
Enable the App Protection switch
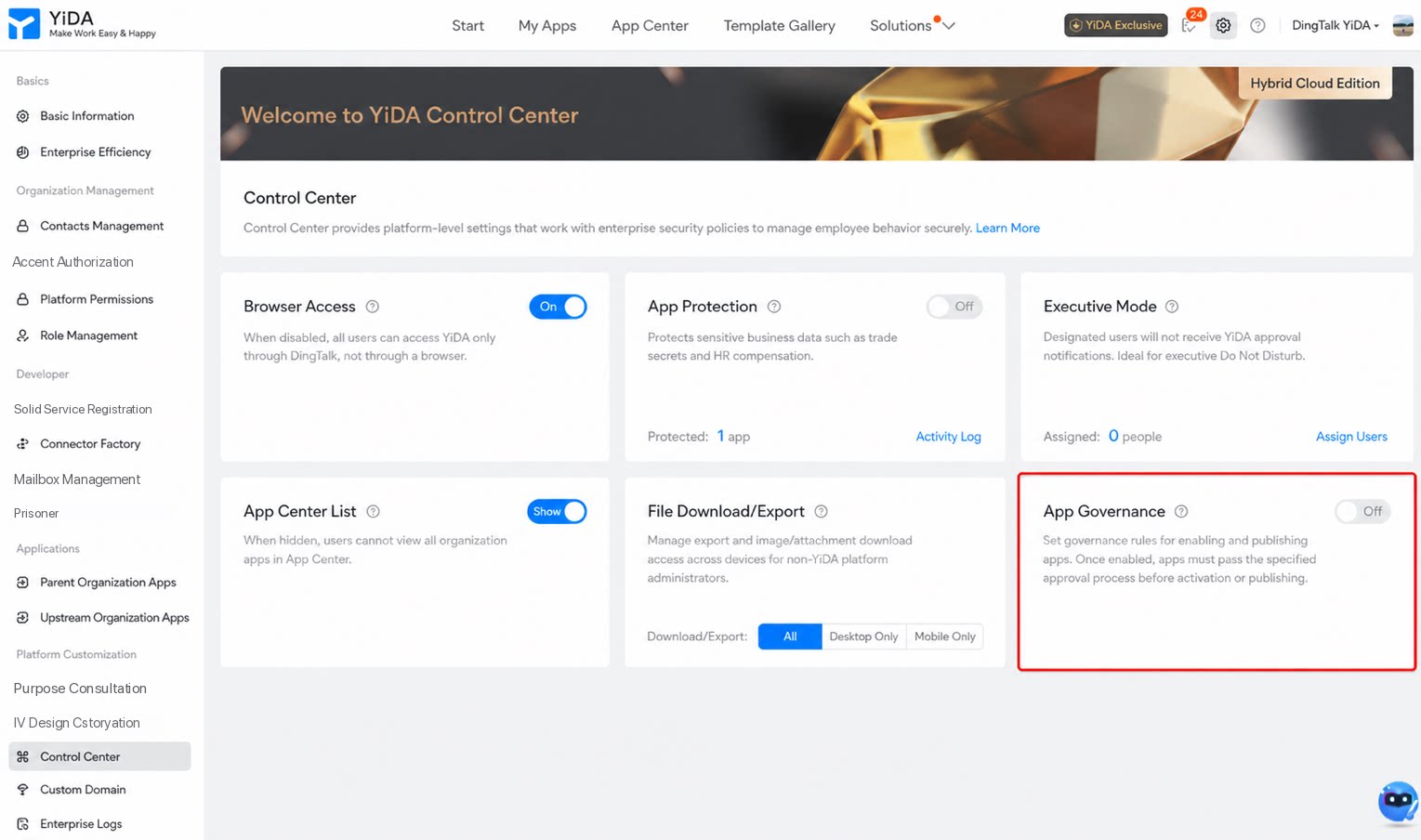coord(954,307)
